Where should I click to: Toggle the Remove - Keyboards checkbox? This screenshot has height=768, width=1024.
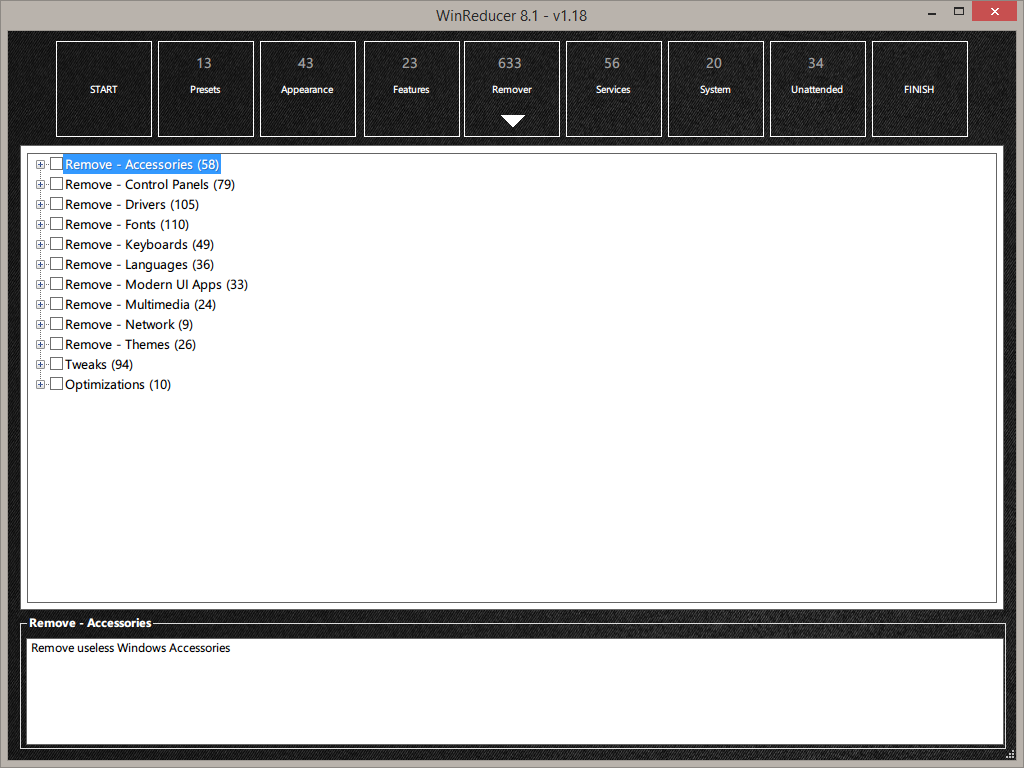point(57,244)
